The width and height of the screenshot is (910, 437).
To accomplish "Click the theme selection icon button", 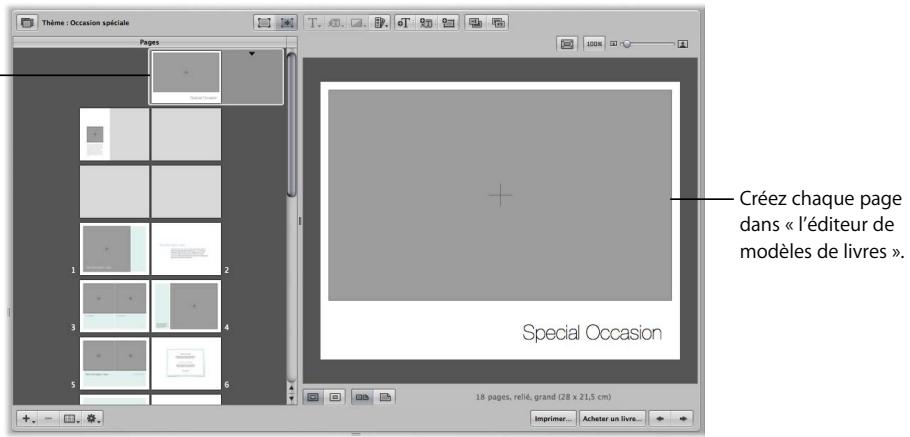I will 26,23.
